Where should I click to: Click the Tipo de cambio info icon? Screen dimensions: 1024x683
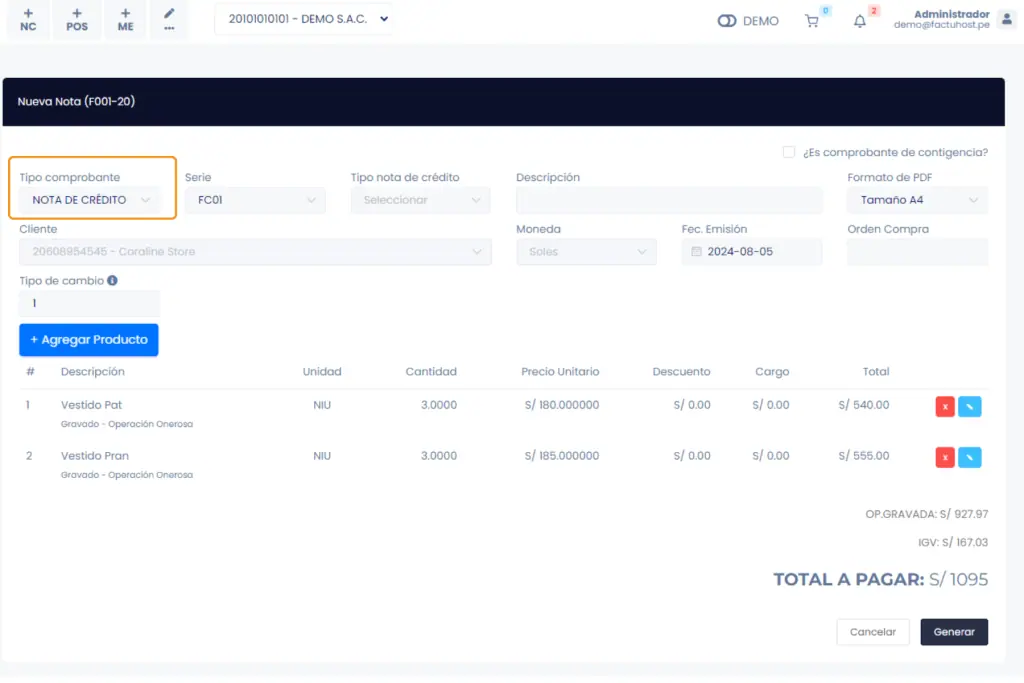coord(112,280)
